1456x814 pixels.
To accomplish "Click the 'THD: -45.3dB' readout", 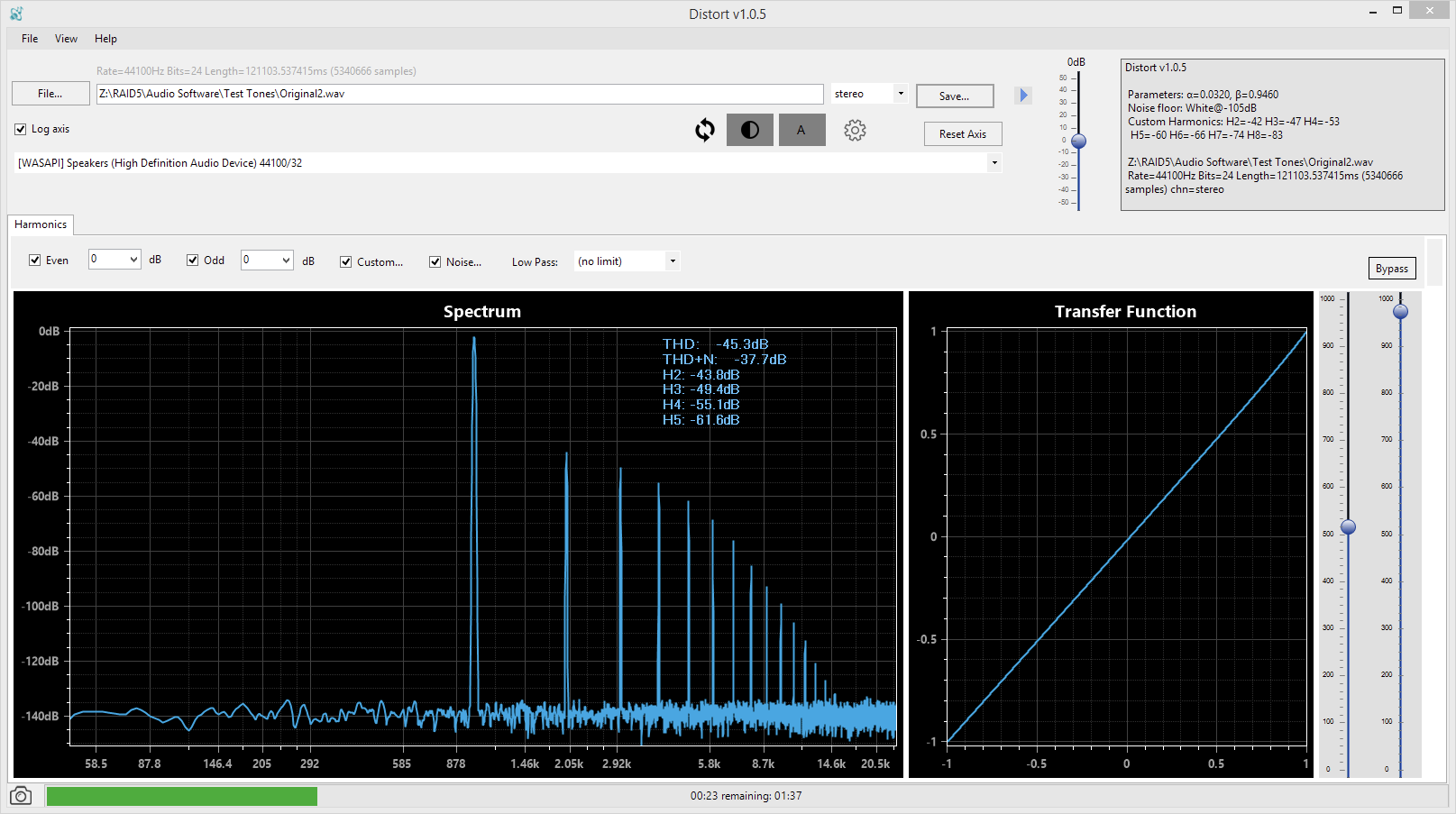I will pos(716,344).
